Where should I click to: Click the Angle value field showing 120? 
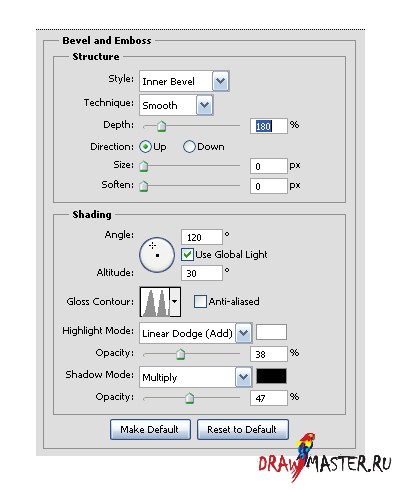[202, 237]
